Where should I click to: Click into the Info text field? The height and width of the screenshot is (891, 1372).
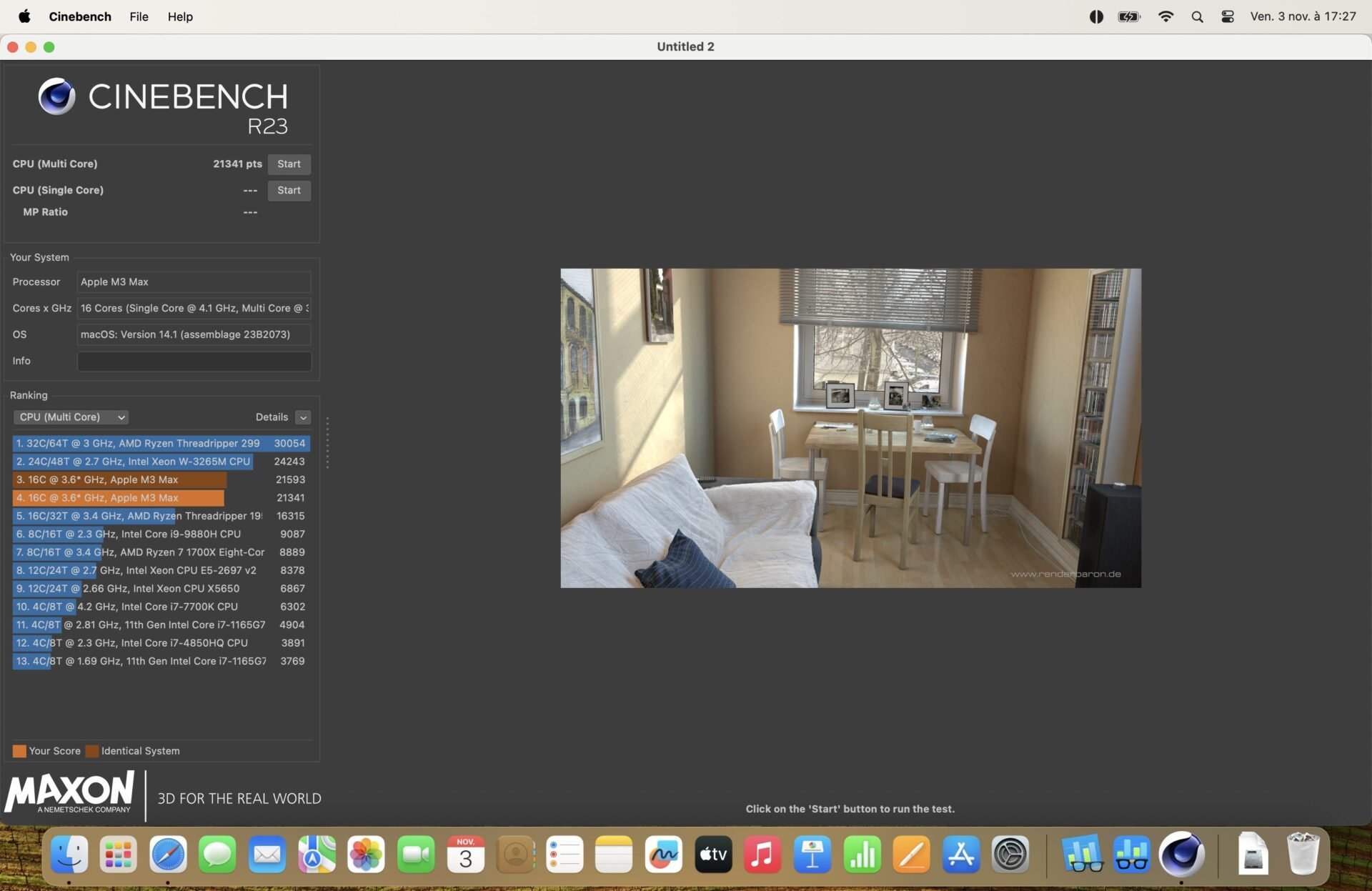[x=194, y=361]
